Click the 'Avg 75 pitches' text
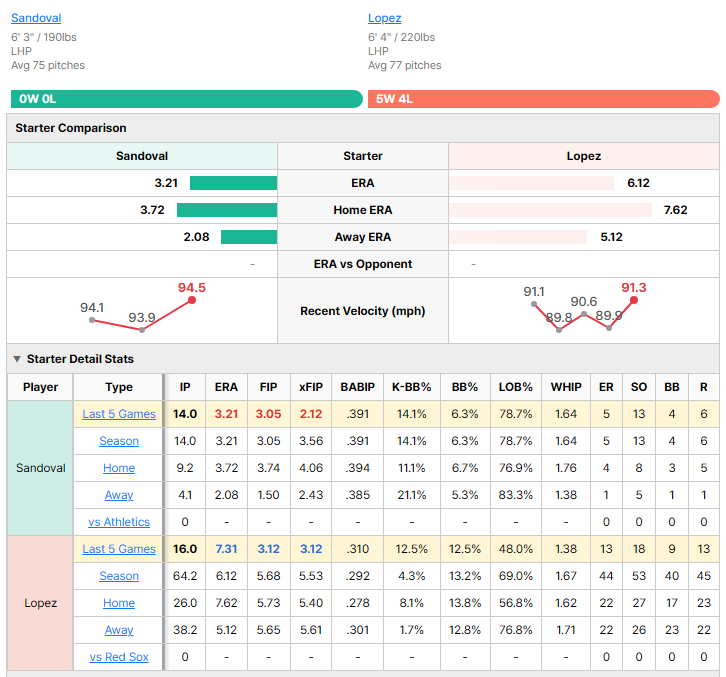Image resolution: width=726 pixels, height=677 pixels. tap(48, 65)
